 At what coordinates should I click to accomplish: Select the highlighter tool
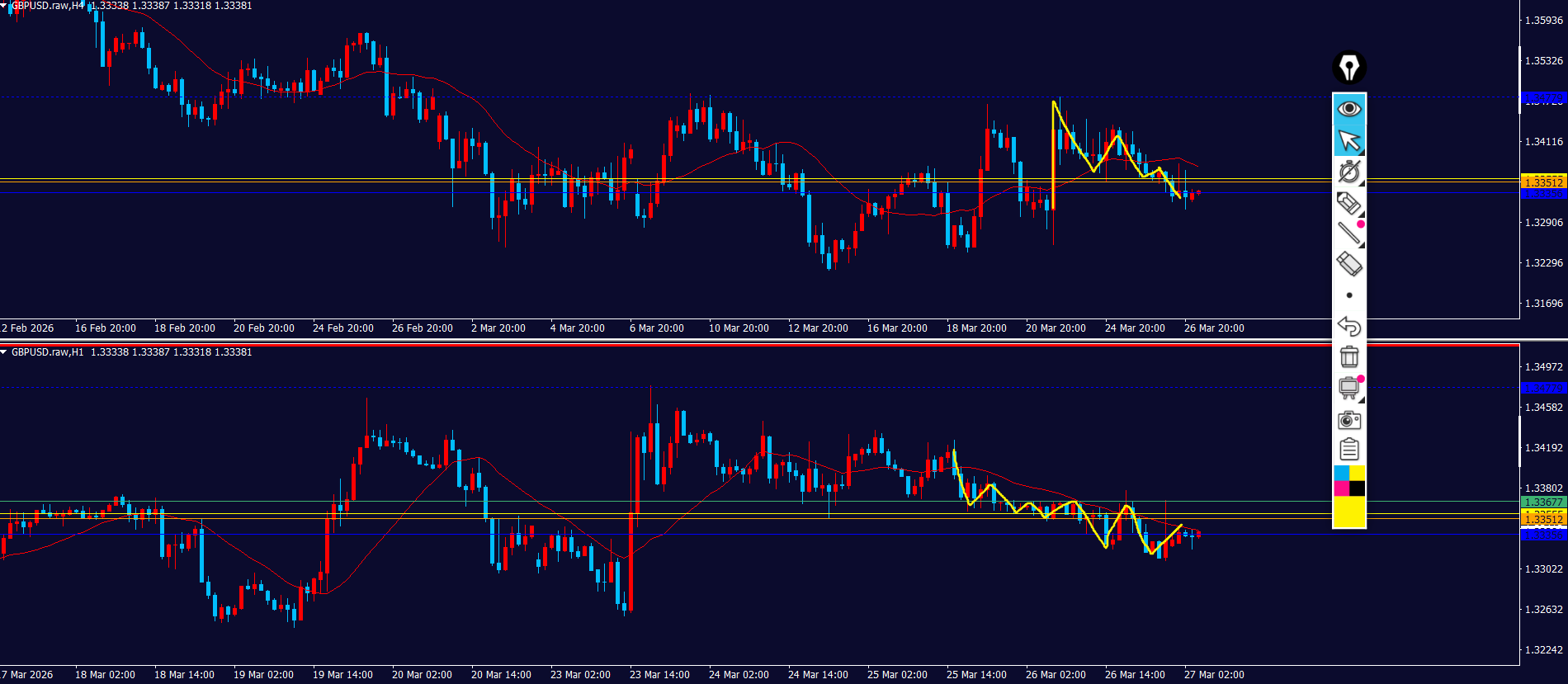pos(1349,203)
